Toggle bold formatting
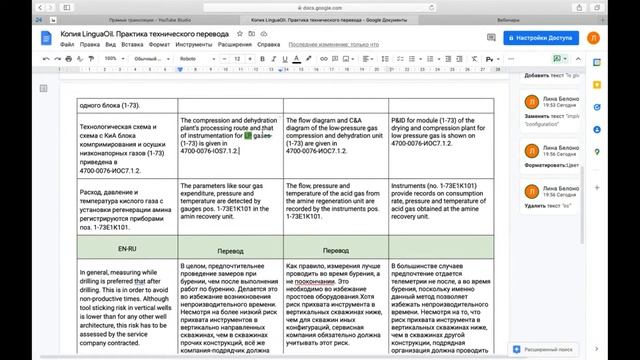 click(262, 59)
